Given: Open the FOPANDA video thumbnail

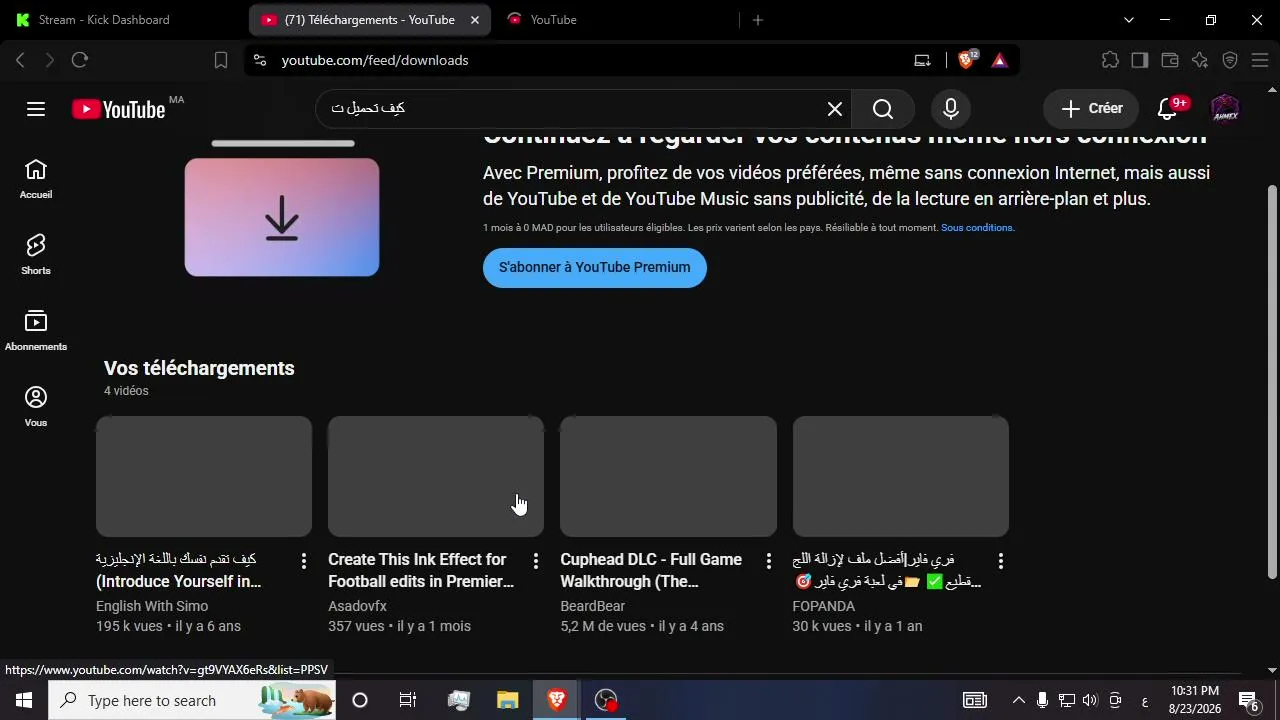Looking at the screenshot, I should pyautogui.click(x=901, y=476).
